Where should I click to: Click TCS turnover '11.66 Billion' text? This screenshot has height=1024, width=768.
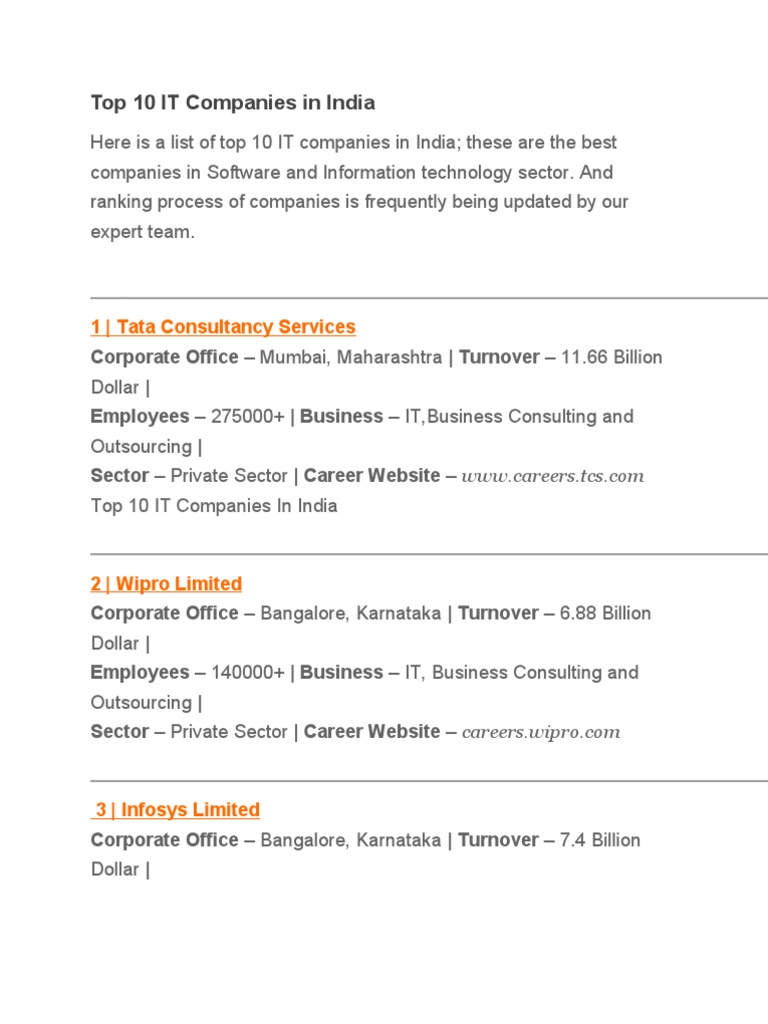pyautogui.click(x=612, y=357)
